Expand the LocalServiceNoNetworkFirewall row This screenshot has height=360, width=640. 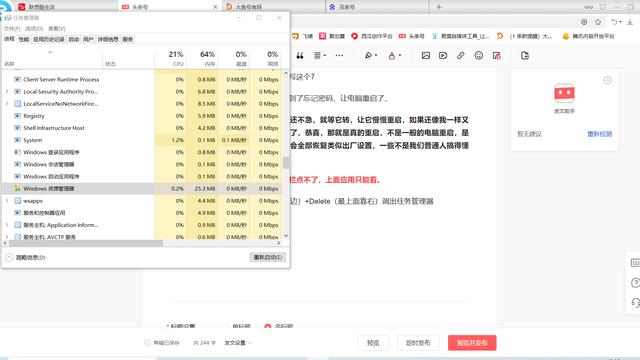7,104
